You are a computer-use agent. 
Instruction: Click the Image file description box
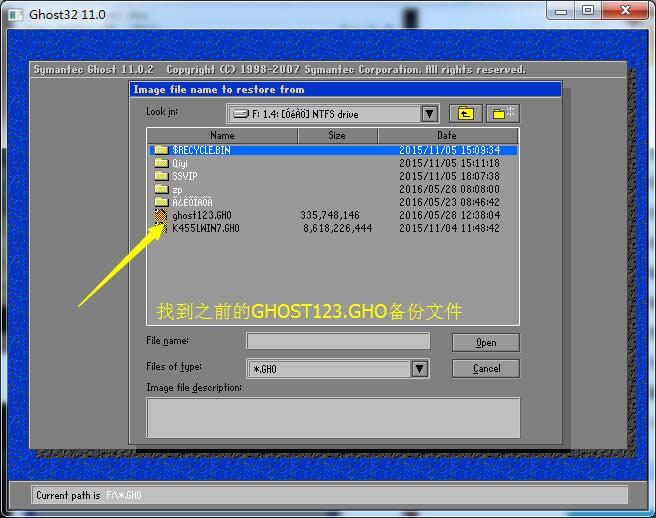(x=333, y=416)
